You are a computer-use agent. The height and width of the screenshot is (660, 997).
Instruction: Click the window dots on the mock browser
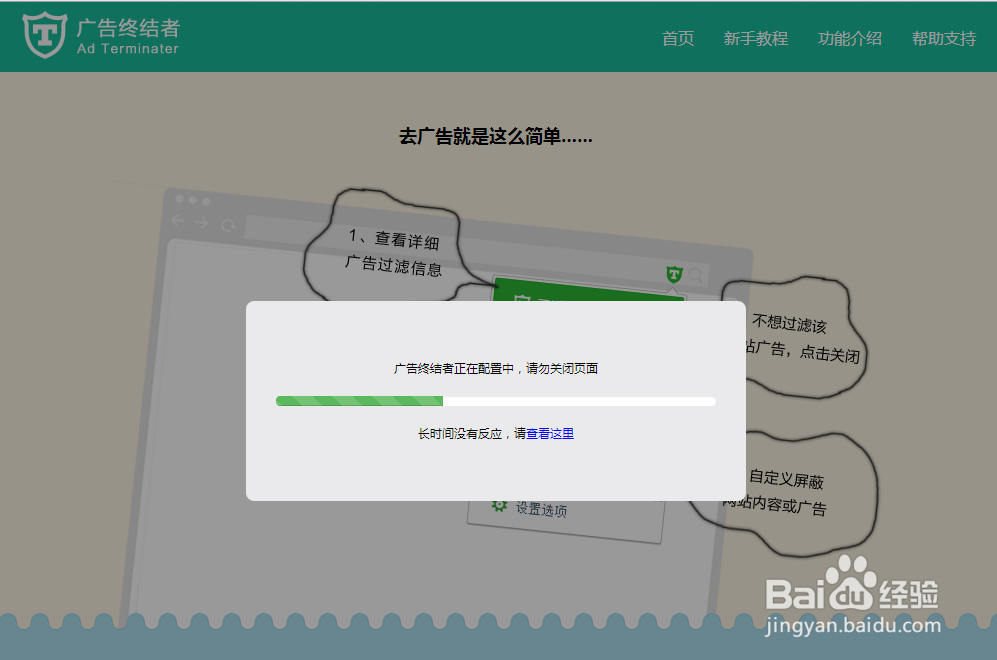191,201
